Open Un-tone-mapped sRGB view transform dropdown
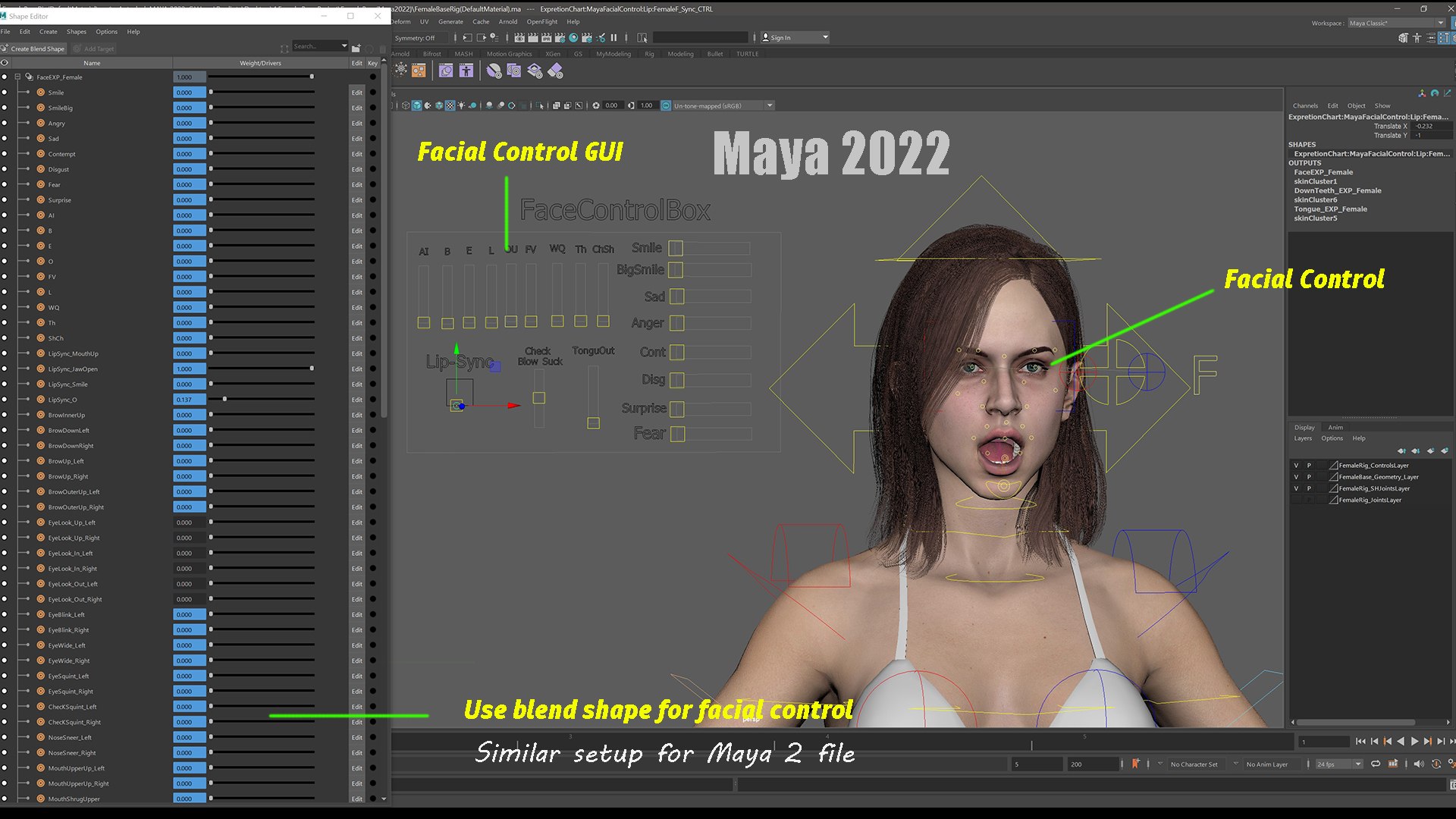Image resolution: width=1456 pixels, height=819 pixels. pos(723,105)
